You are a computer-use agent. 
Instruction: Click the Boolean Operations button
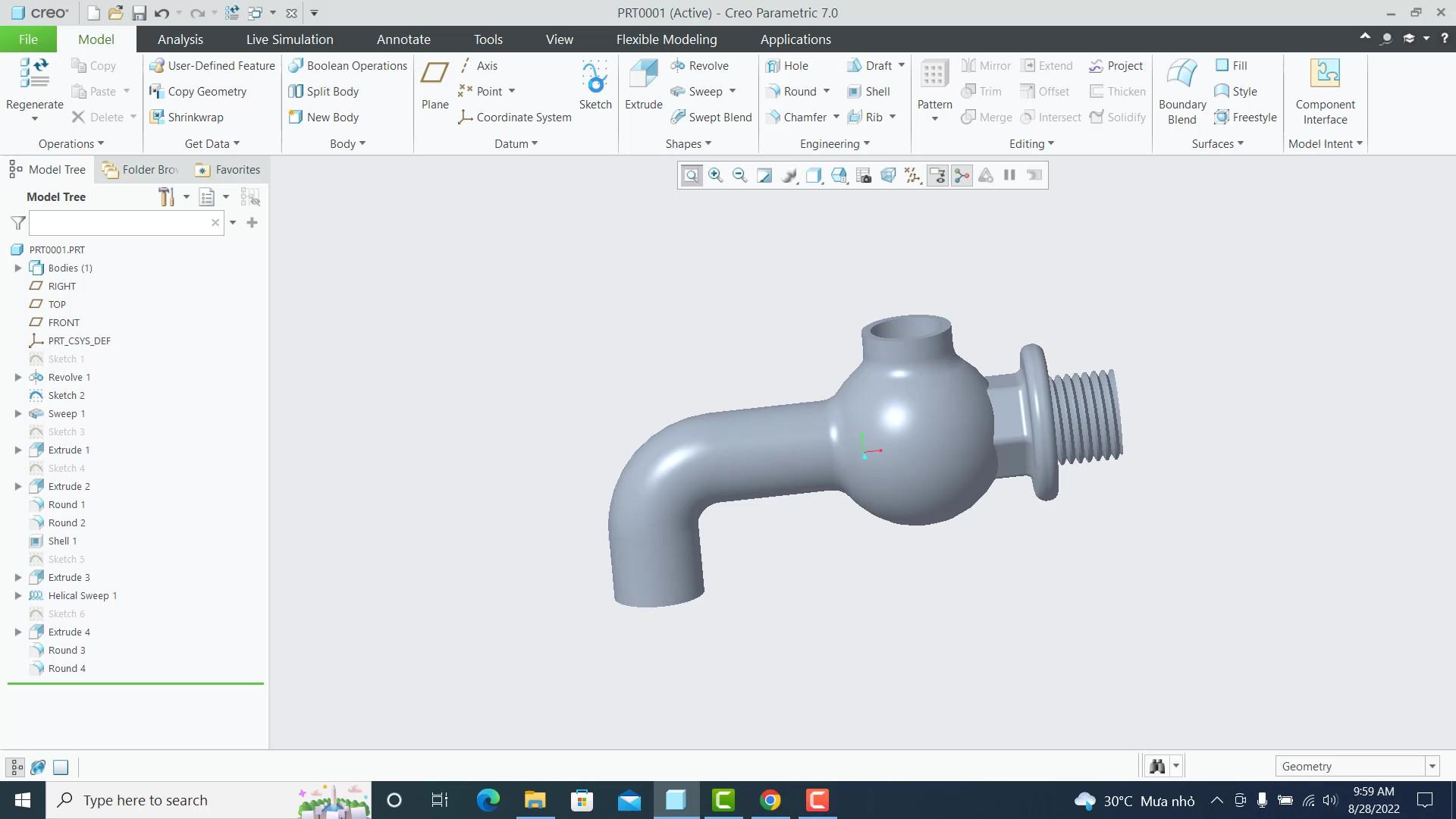(348, 66)
